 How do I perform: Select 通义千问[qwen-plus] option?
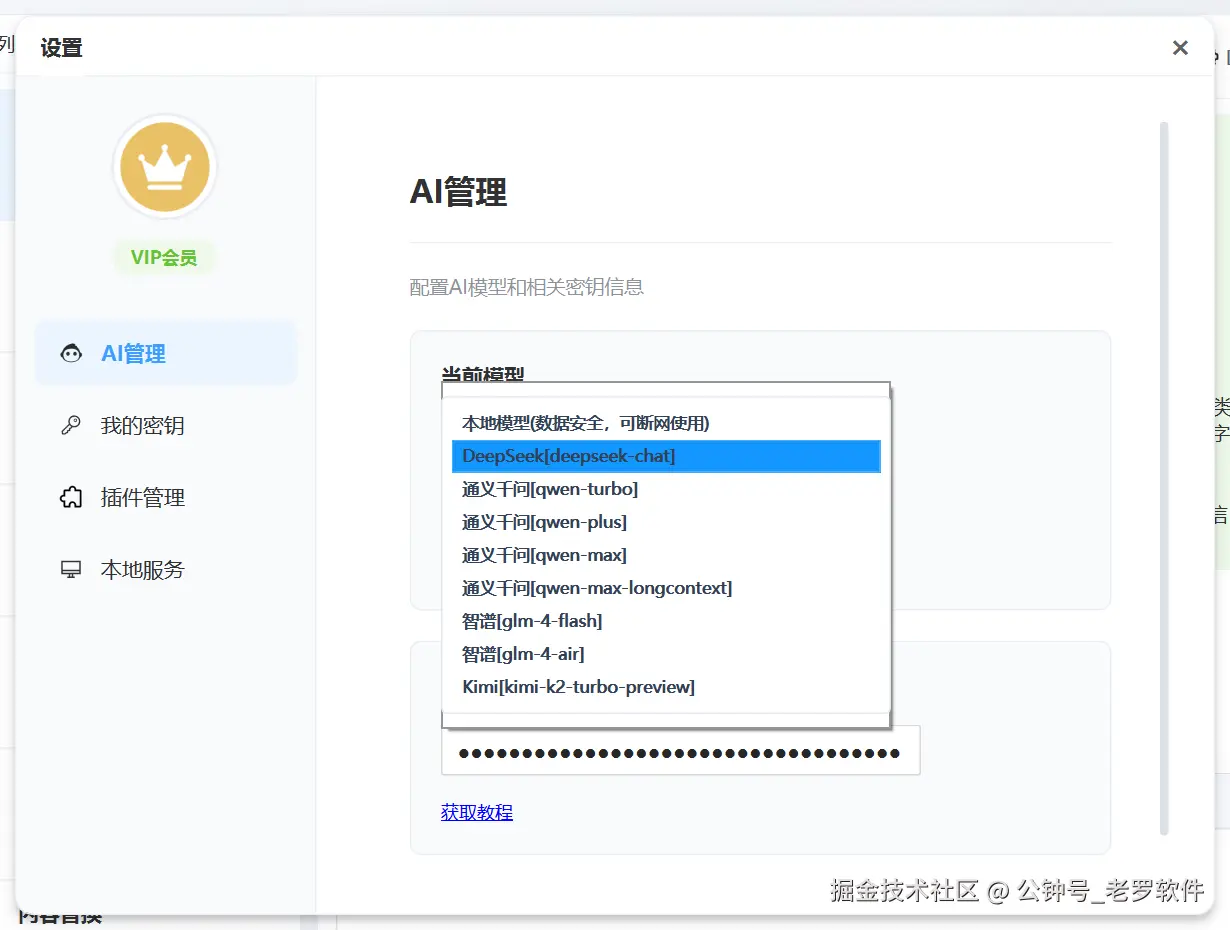666,522
